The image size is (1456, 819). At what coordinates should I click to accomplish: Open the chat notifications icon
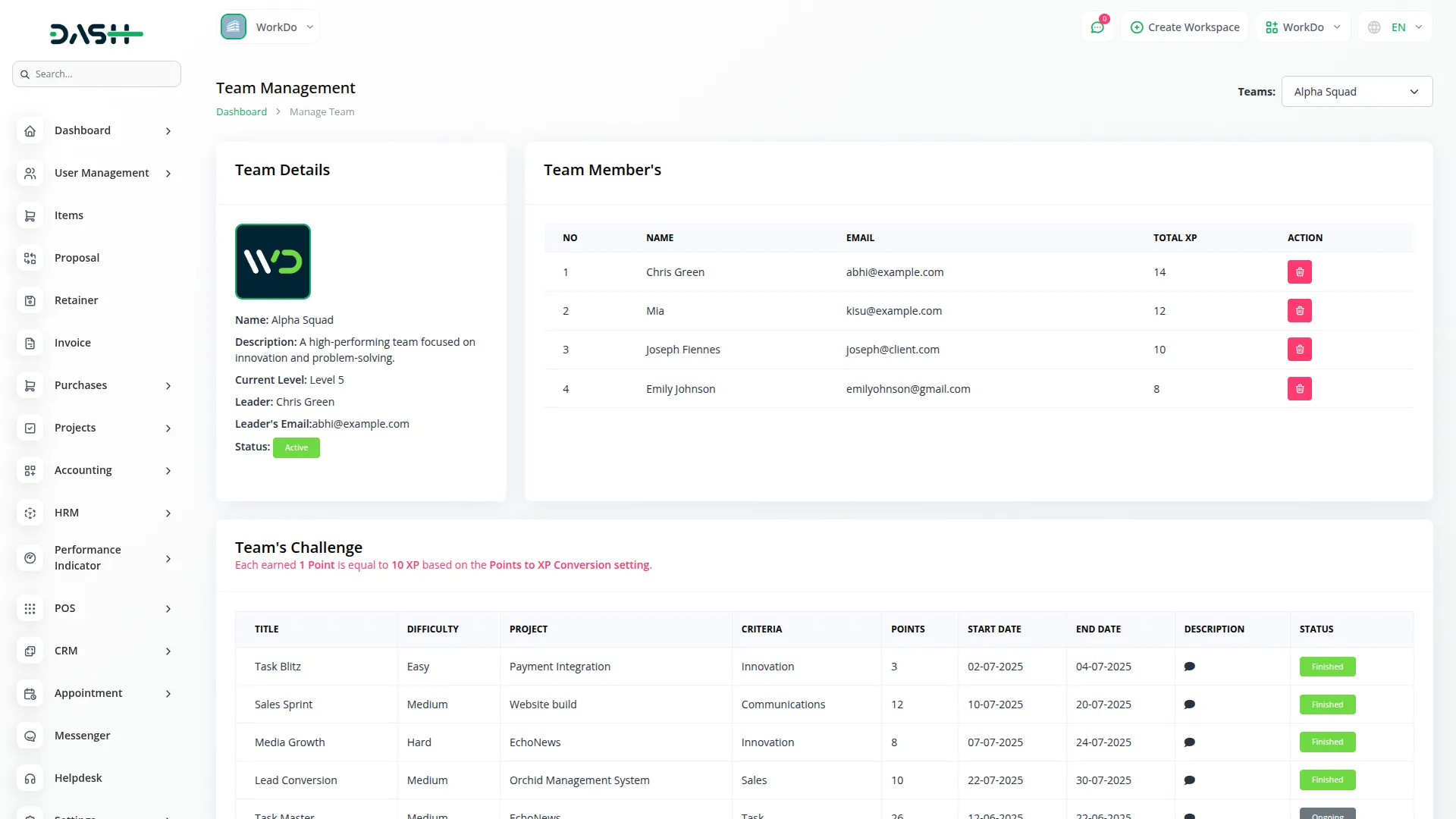pos(1097,27)
